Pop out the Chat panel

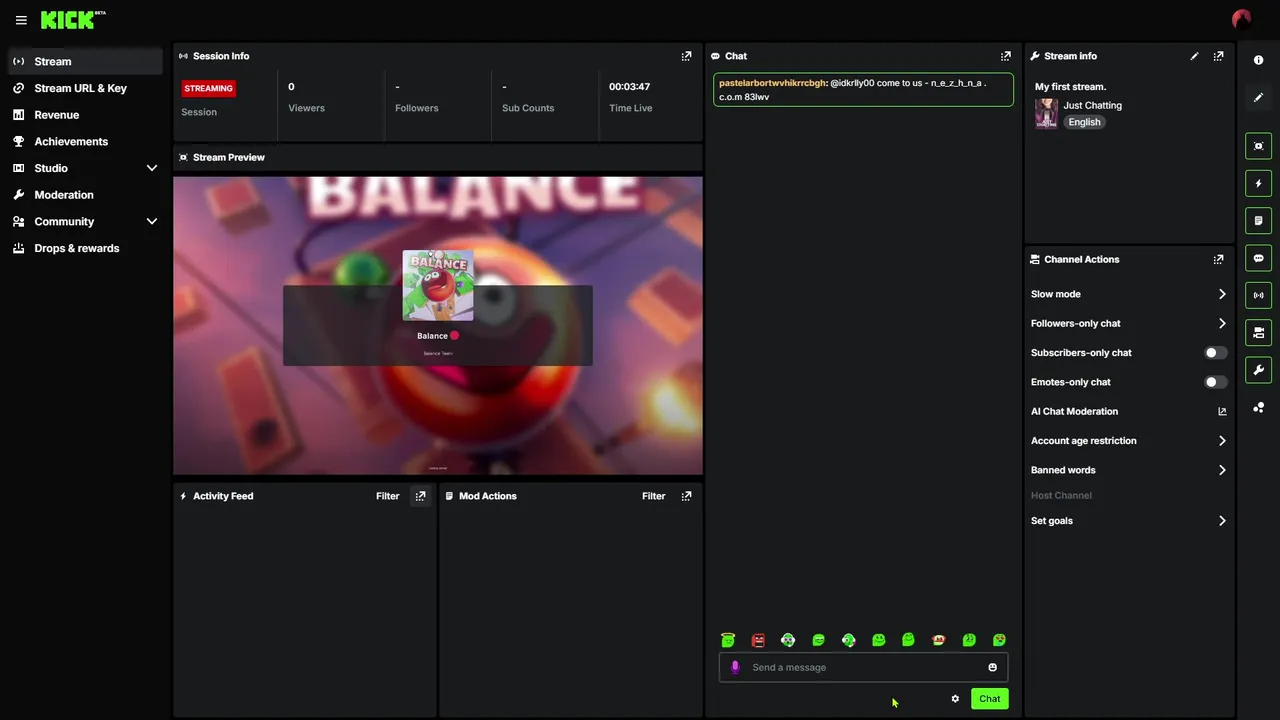(1006, 56)
